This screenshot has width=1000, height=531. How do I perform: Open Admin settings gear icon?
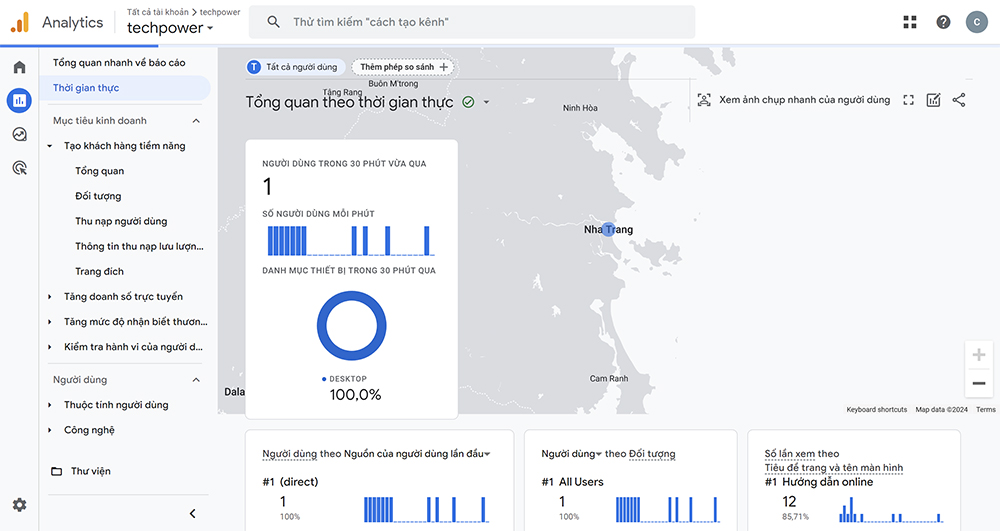coord(19,505)
